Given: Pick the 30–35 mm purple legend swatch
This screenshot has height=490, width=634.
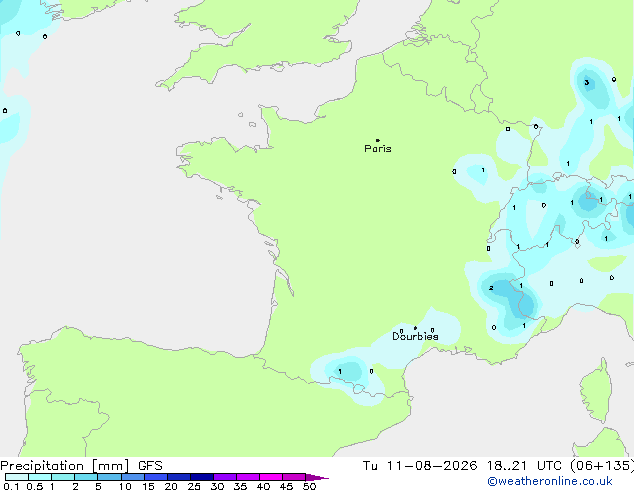Looking at the screenshot, I should [225, 477].
